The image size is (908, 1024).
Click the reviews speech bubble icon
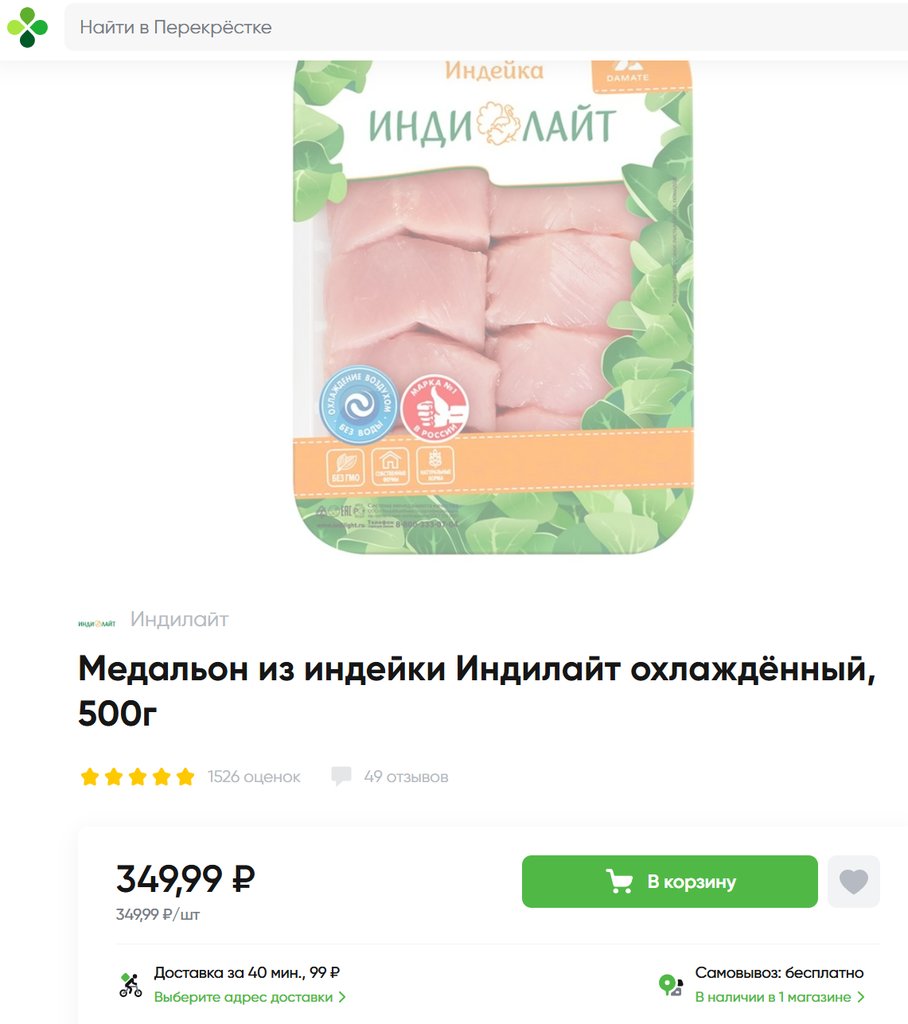click(341, 776)
